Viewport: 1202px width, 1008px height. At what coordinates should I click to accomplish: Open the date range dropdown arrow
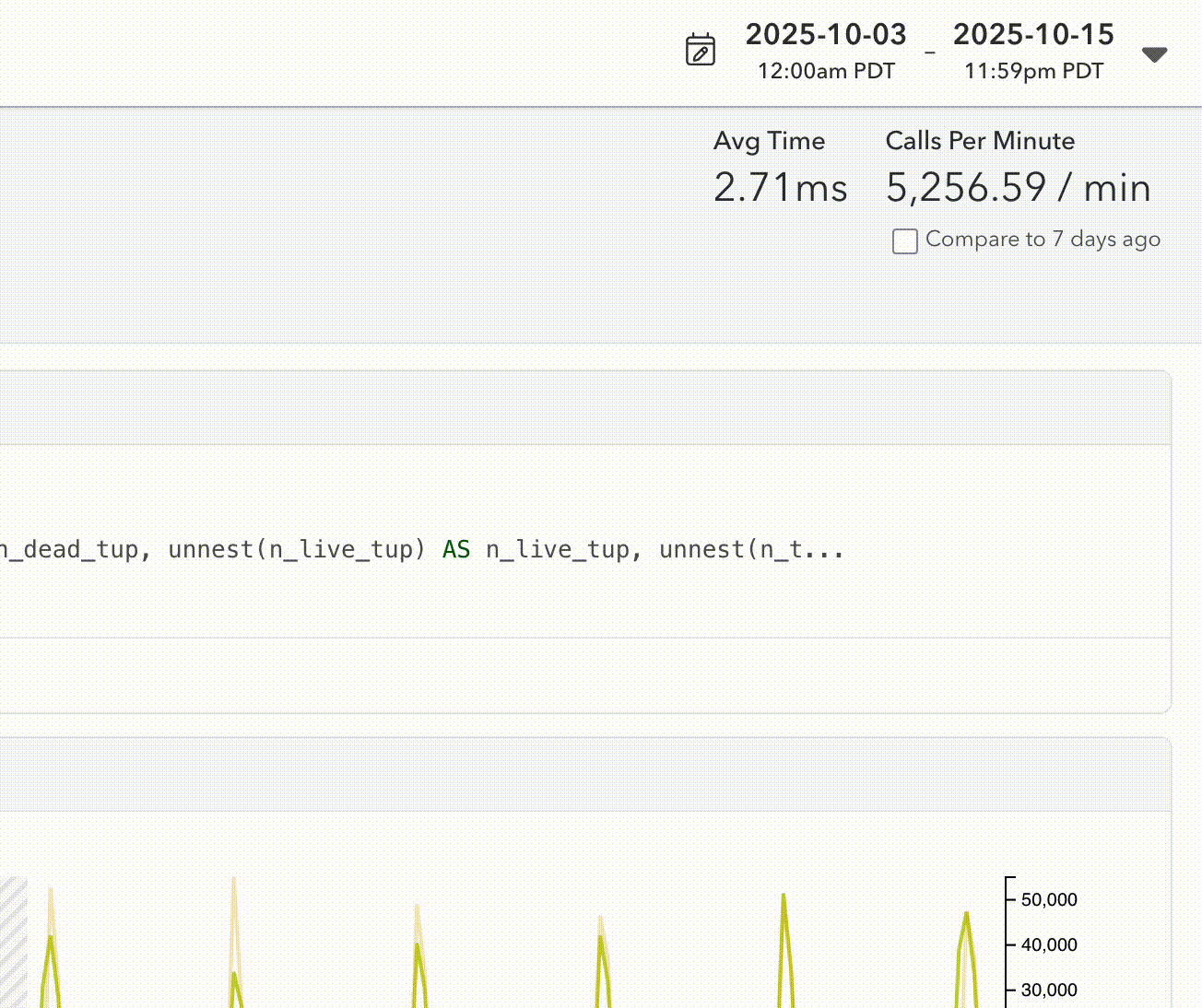1154,54
